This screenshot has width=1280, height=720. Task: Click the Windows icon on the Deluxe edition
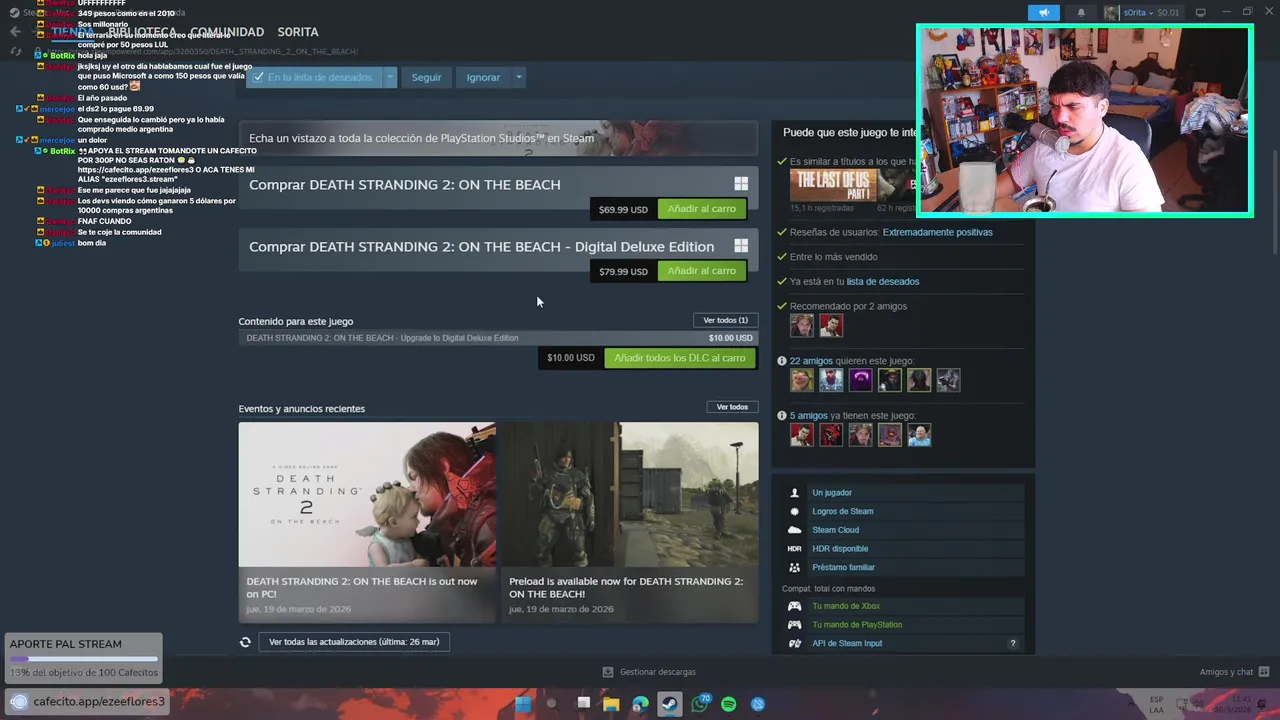click(741, 246)
